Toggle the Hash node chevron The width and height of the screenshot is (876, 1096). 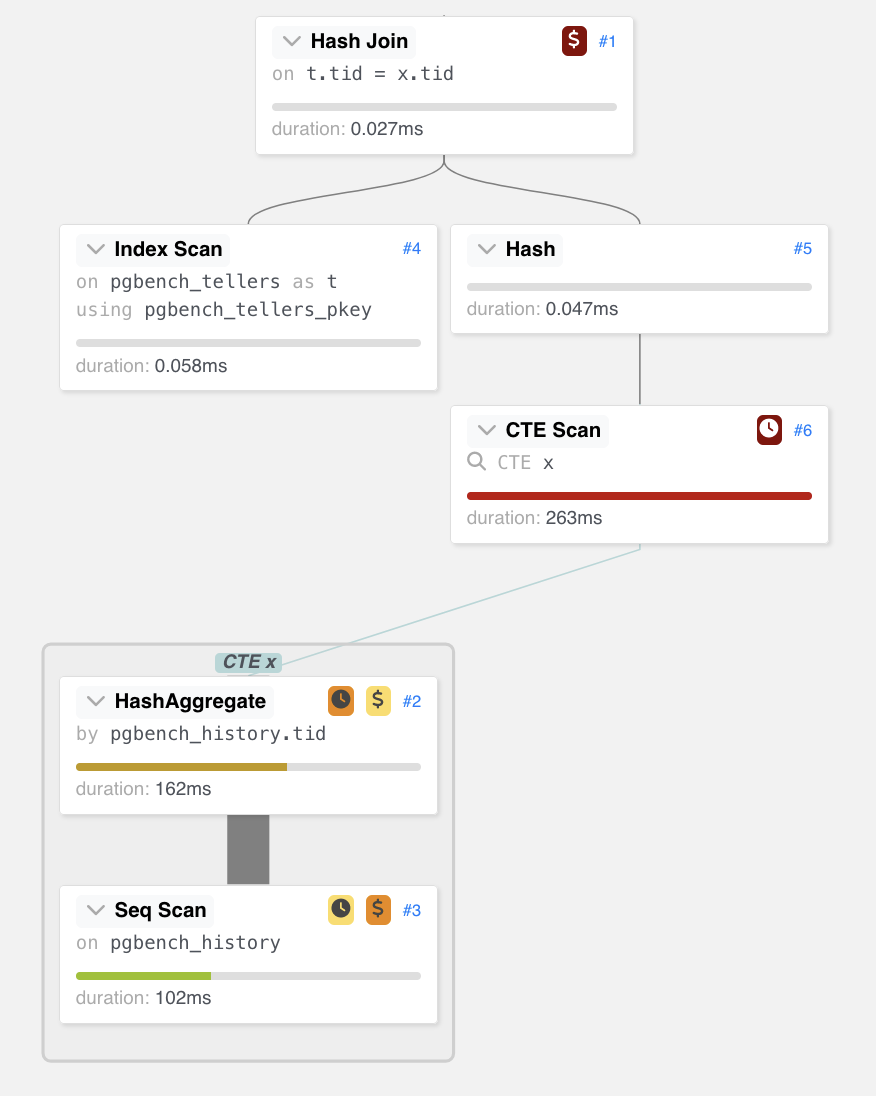[487, 249]
